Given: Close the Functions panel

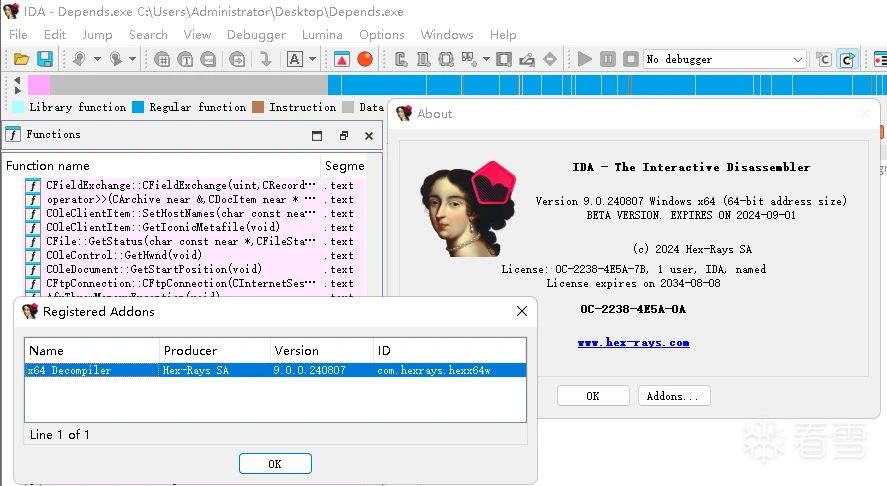Looking at the screenshot, I should click(x=369, y=136).
